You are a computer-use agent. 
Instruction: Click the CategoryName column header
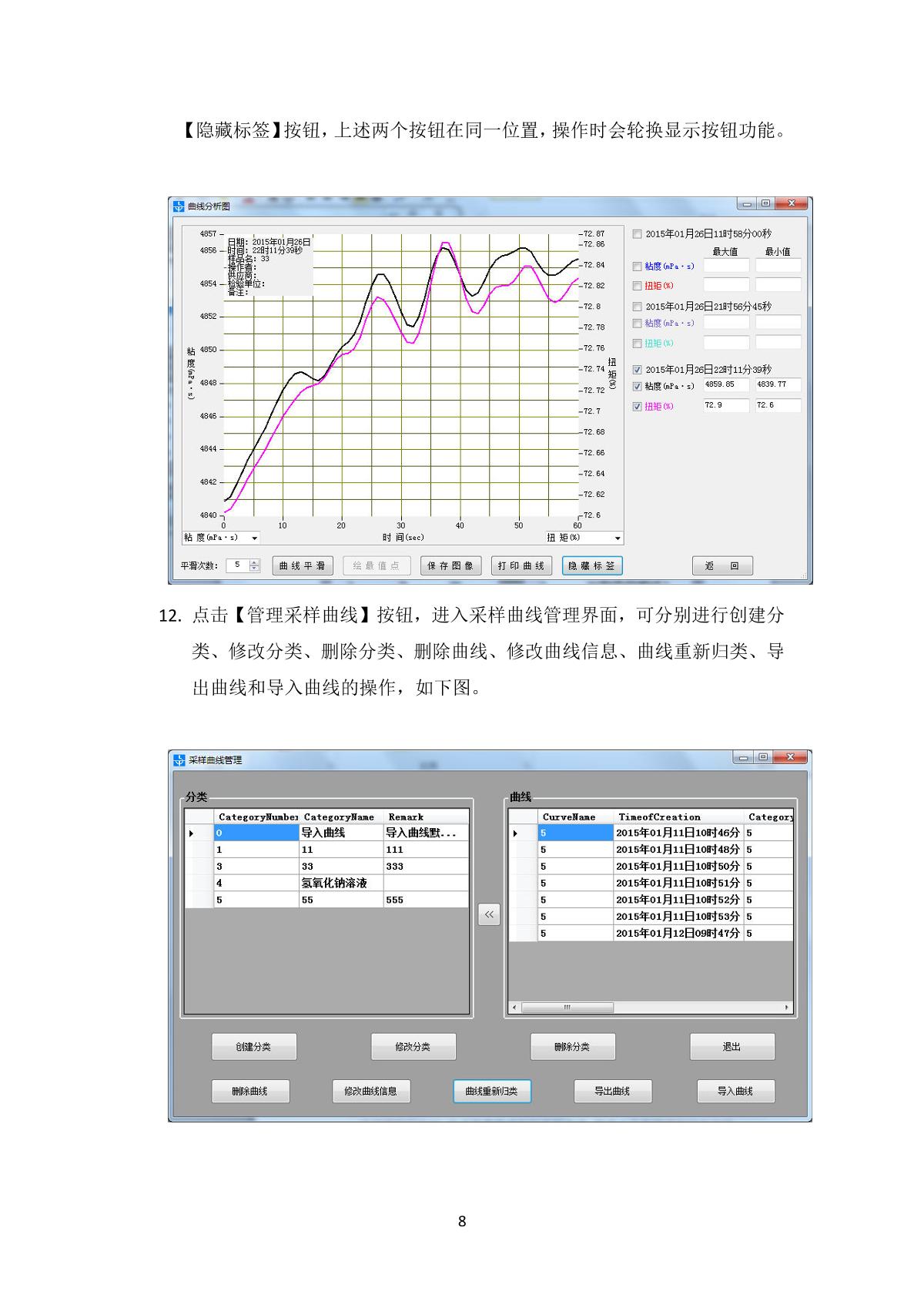point(341,817)
